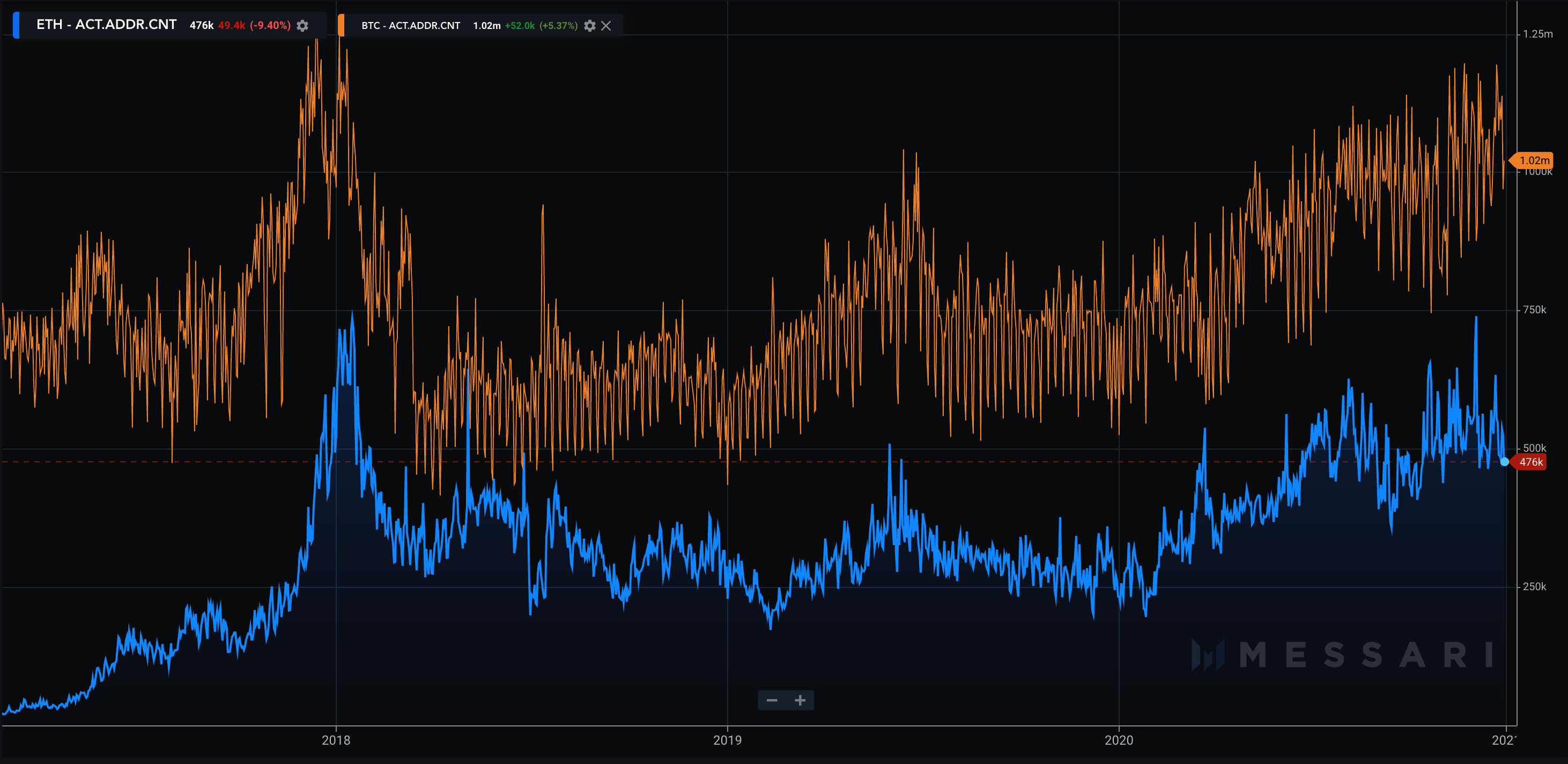1568x764 pixels.
Task: Click the 1.25m label on the value axis
Action: [x=1537, y=34]
